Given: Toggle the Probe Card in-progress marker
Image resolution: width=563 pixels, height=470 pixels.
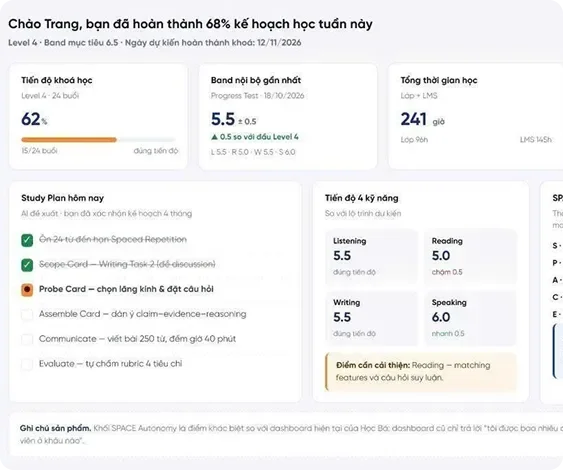Looking at the screenshot, I should click(x=27, y=289).
